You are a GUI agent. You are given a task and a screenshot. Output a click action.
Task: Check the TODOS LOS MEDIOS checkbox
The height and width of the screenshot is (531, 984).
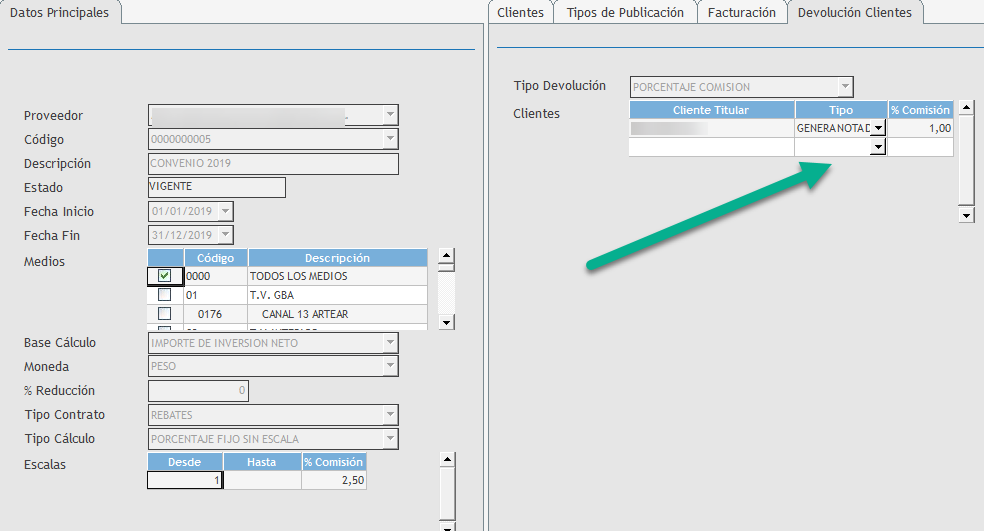[165, 276]
